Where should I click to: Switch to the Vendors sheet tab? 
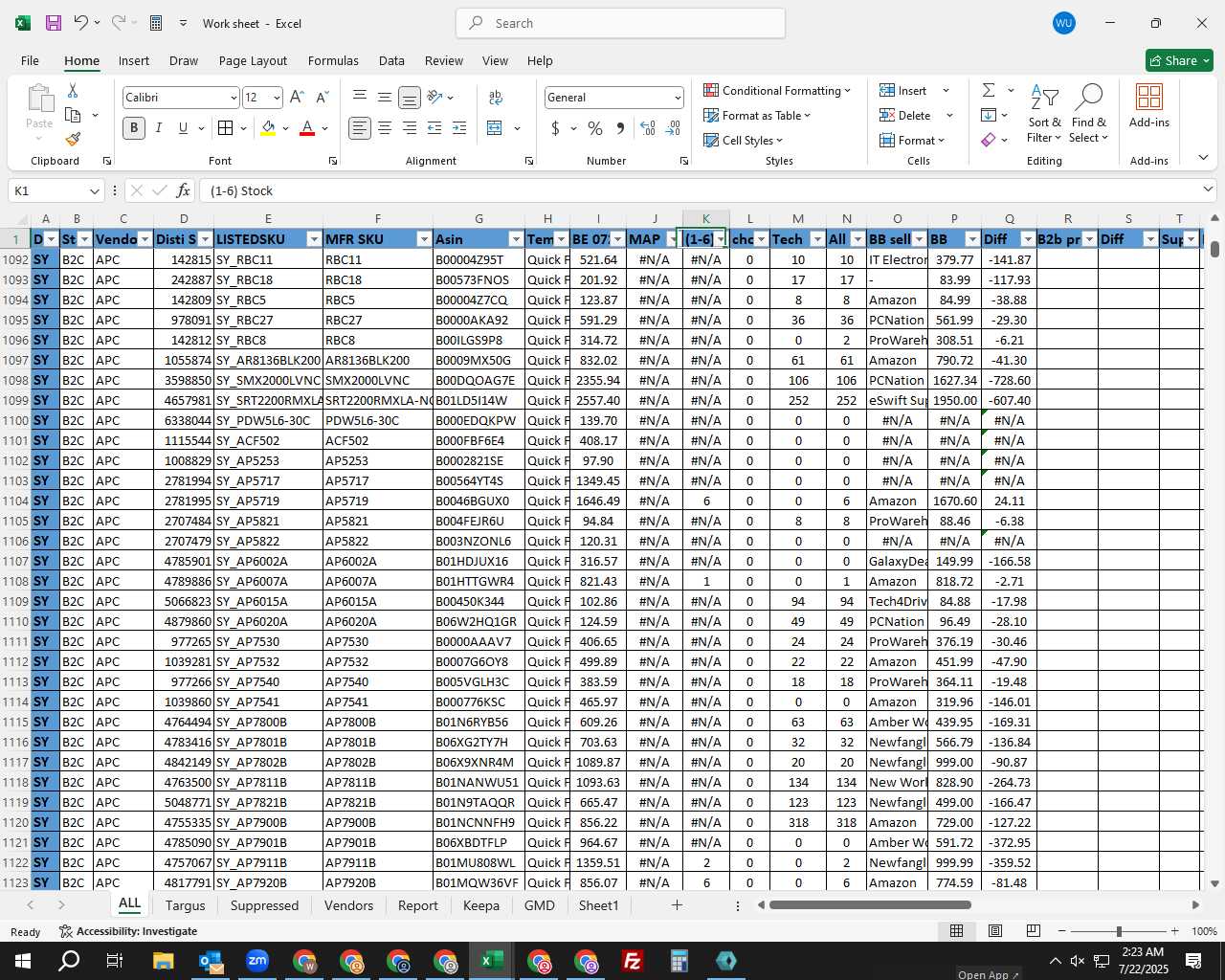[348, 905]
